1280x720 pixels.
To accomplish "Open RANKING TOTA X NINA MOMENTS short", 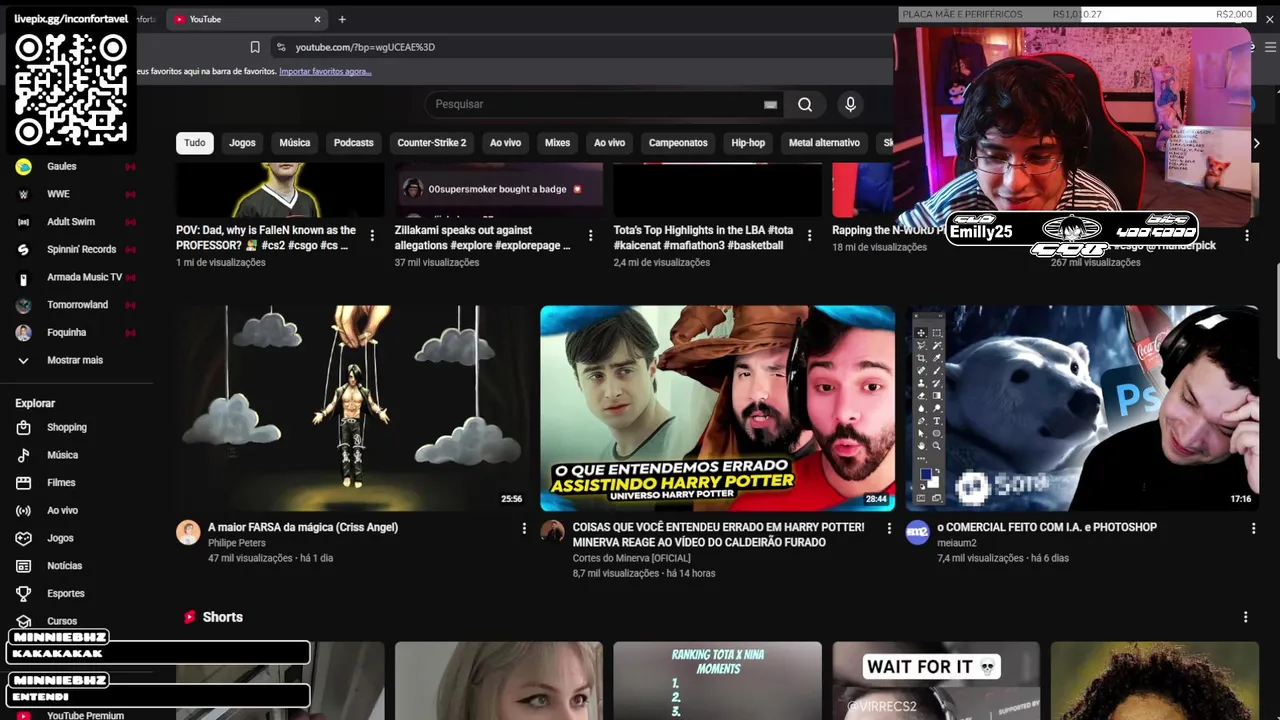I will pyautogui.click(x=717, y=681).
